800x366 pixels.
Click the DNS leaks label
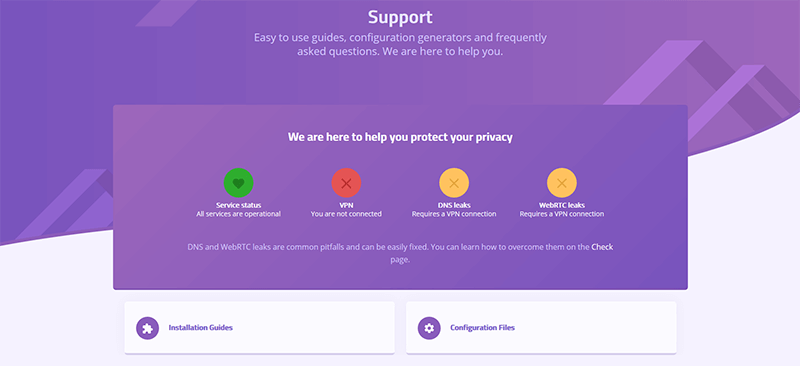(x=454, y=206)
